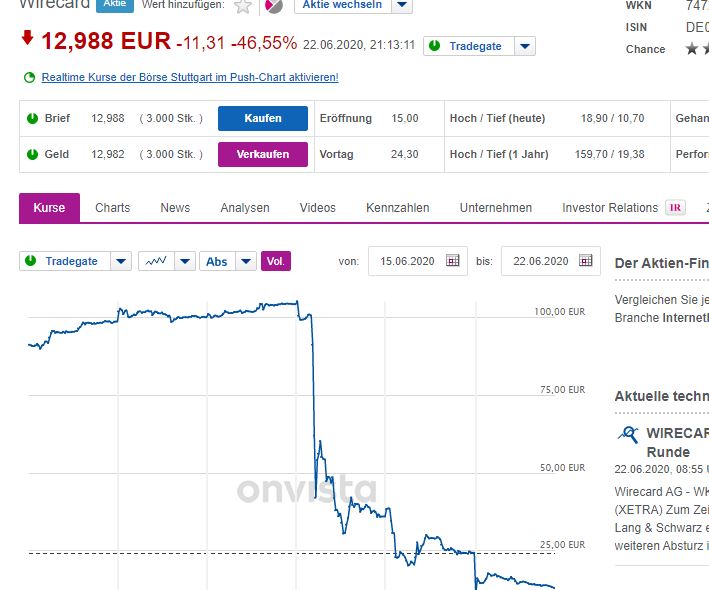Viewport: 709px width, 590px height.
Task: Activate Realtime Kurse Börse Stuttgart push-chart link
Action: click(x=190, y=77)
